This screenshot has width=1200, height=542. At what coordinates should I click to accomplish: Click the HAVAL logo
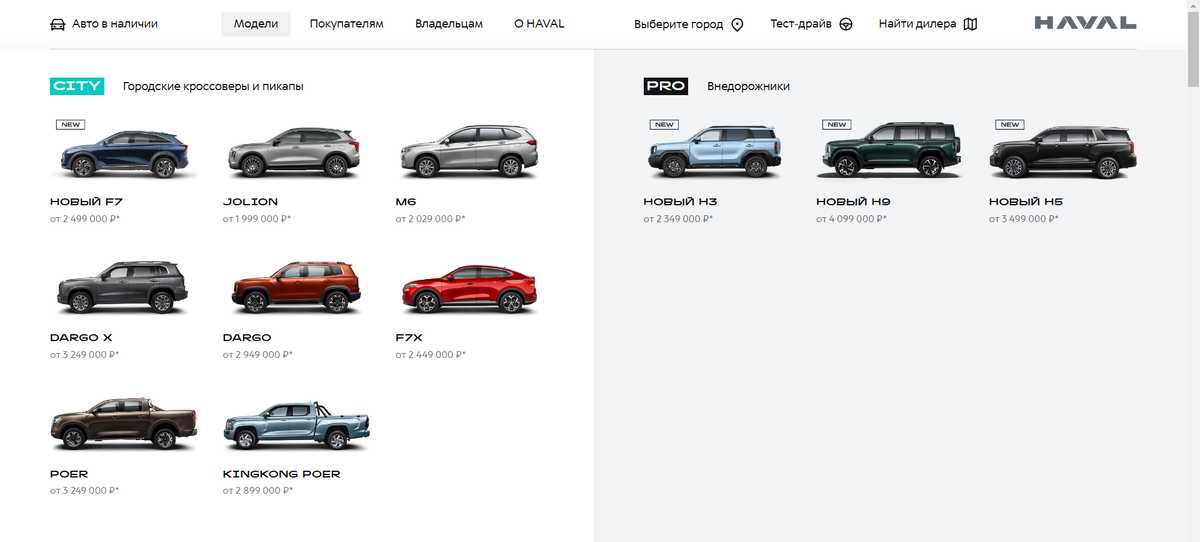(1085, 23)
